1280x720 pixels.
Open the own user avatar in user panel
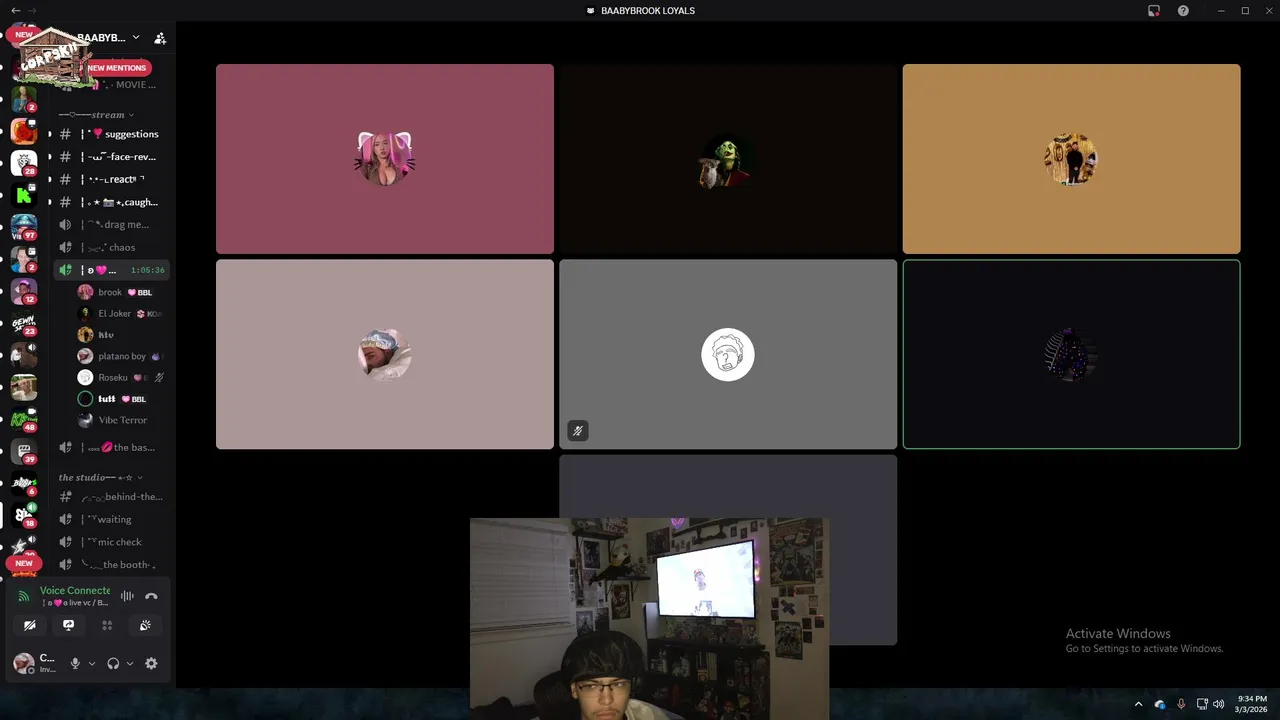[23, 663]
